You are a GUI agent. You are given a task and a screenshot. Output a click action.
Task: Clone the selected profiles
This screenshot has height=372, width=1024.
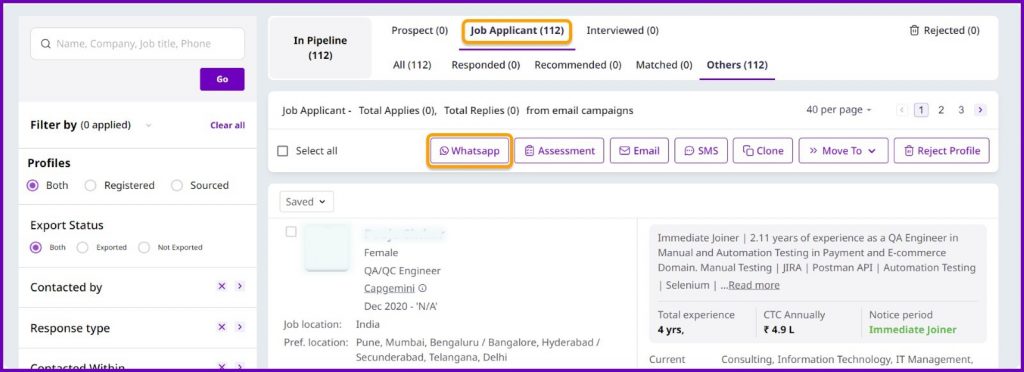(763, 151)
